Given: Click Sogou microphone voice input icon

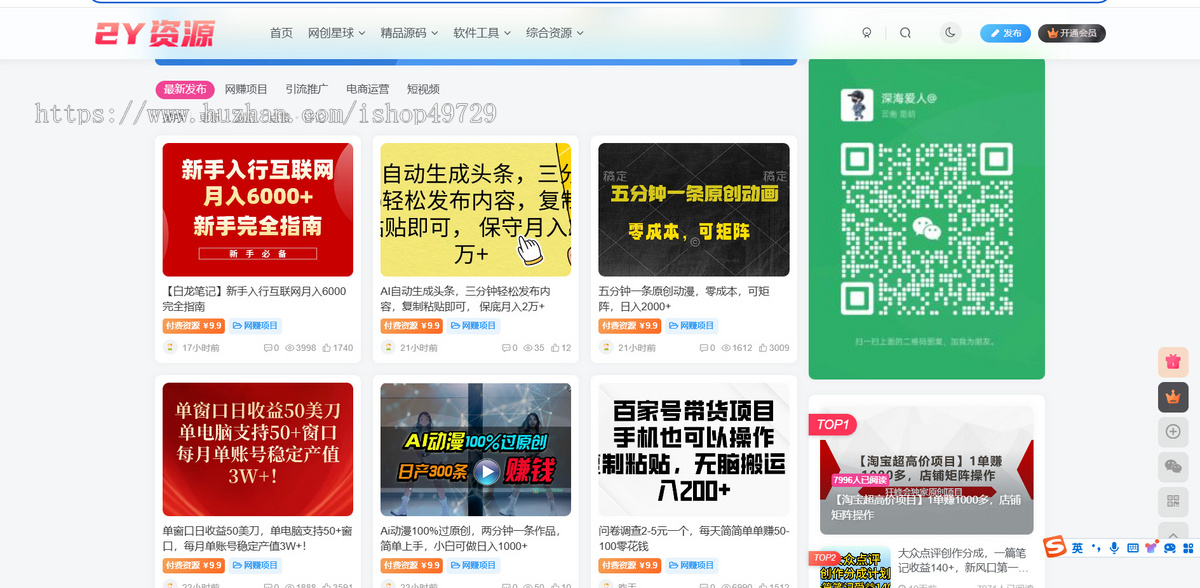Looking at the screenshot, I should pyautogui.click(x=1113, y=548).
